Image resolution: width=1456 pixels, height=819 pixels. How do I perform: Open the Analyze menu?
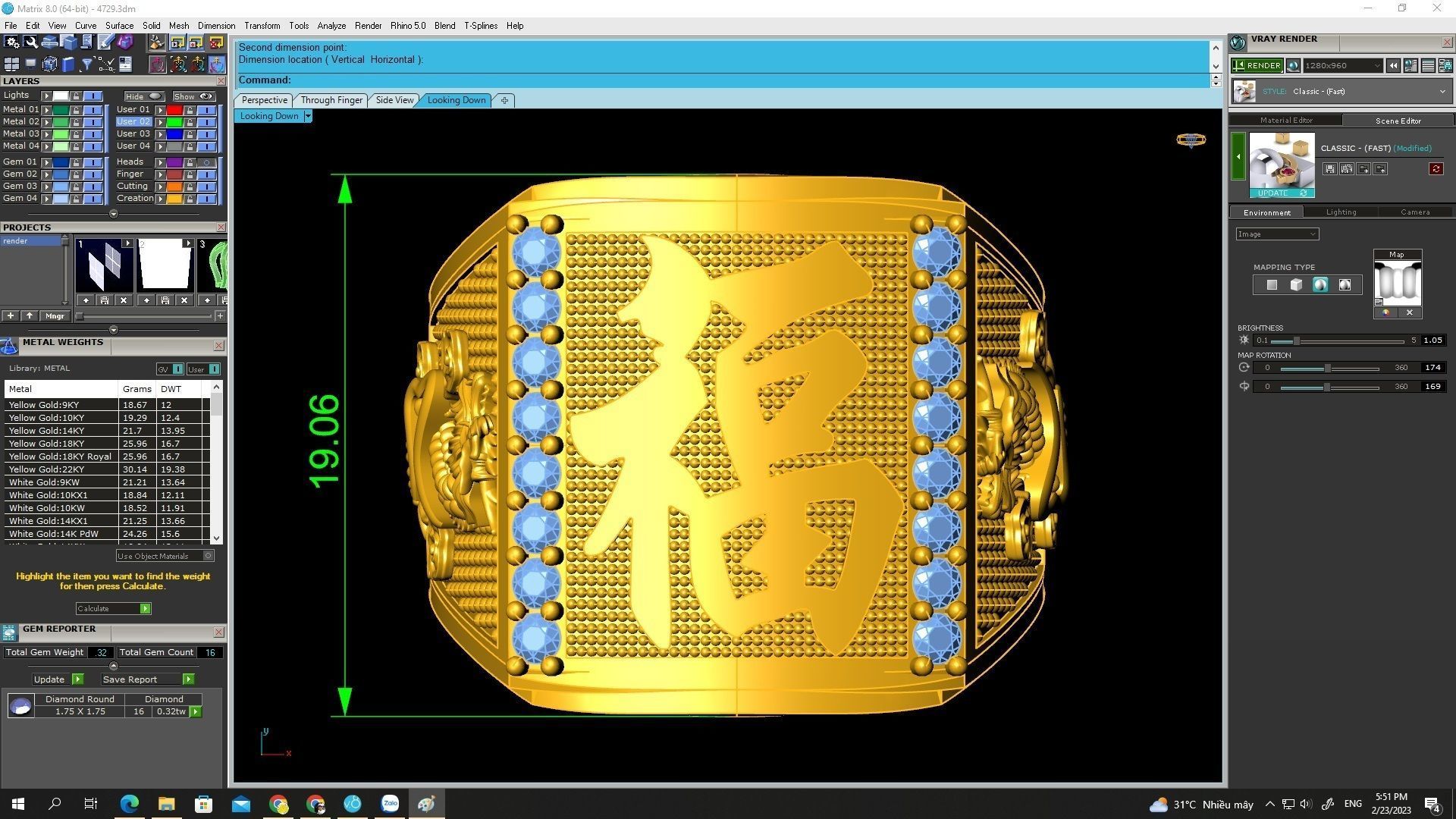click(331, 26)
